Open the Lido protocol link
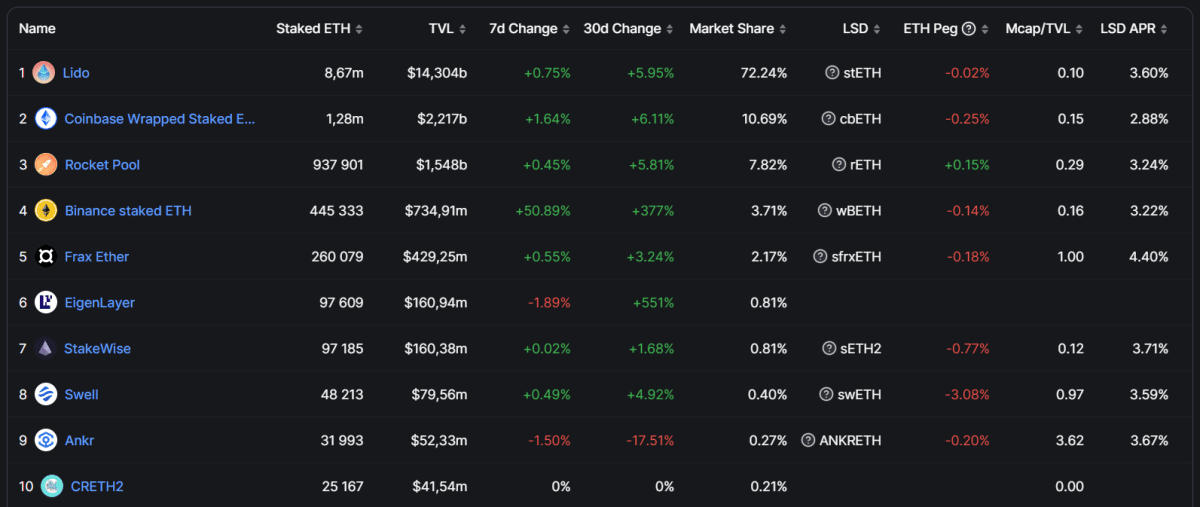 click(76, 73)
